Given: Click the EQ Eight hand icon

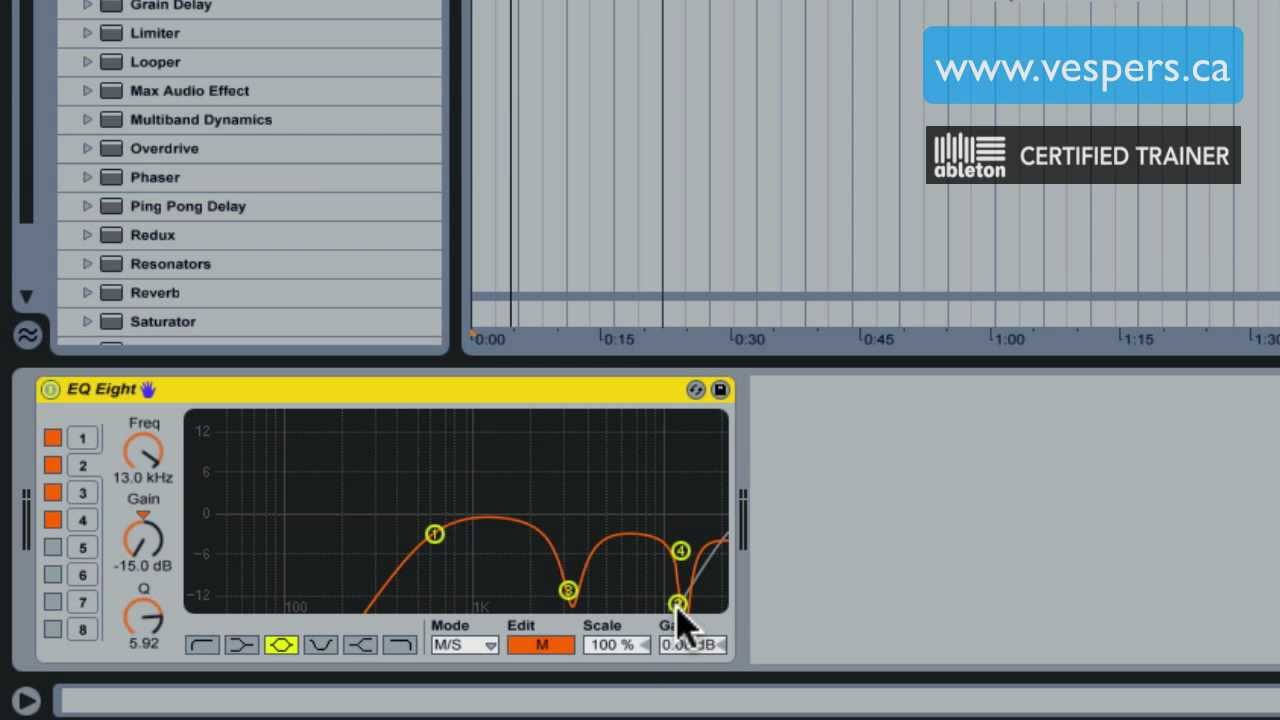Looking at the screenshot, I should point(148,389).
